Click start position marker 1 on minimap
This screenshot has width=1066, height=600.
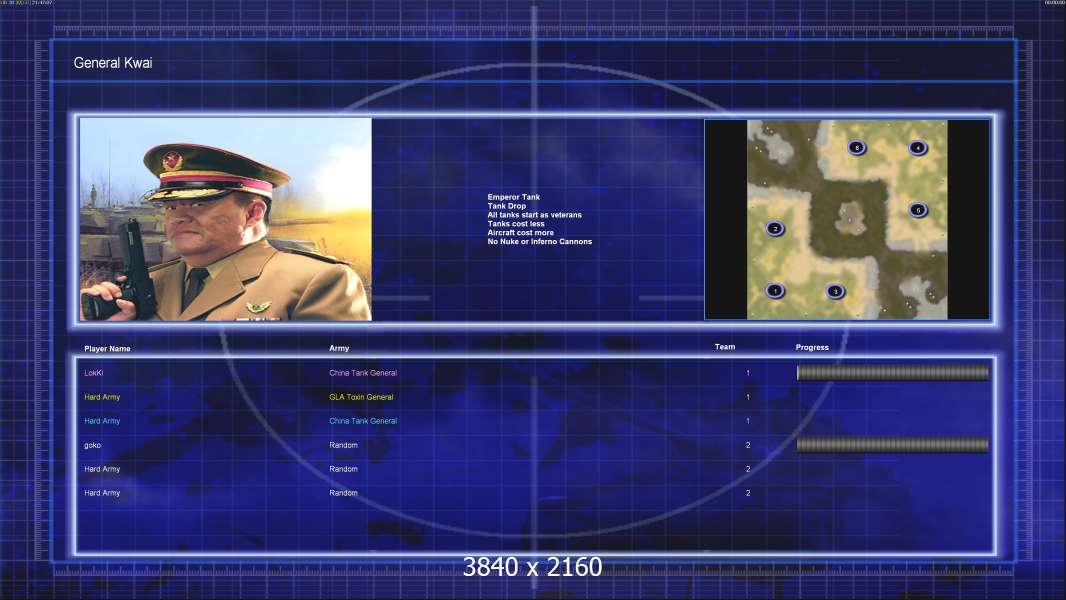pyautogui.click(x=775, y=291)
